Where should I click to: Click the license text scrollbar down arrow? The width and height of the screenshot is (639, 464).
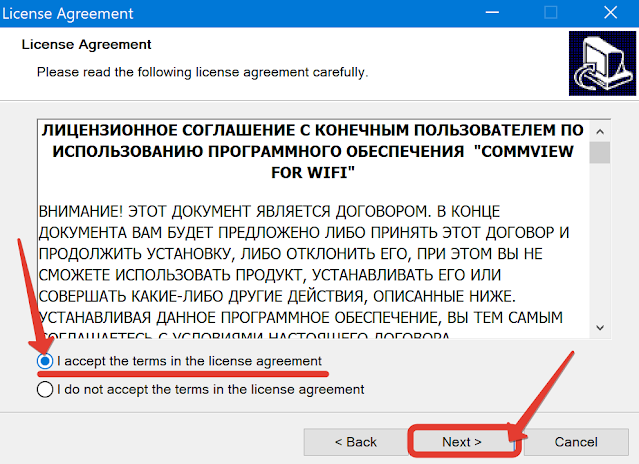599,328
